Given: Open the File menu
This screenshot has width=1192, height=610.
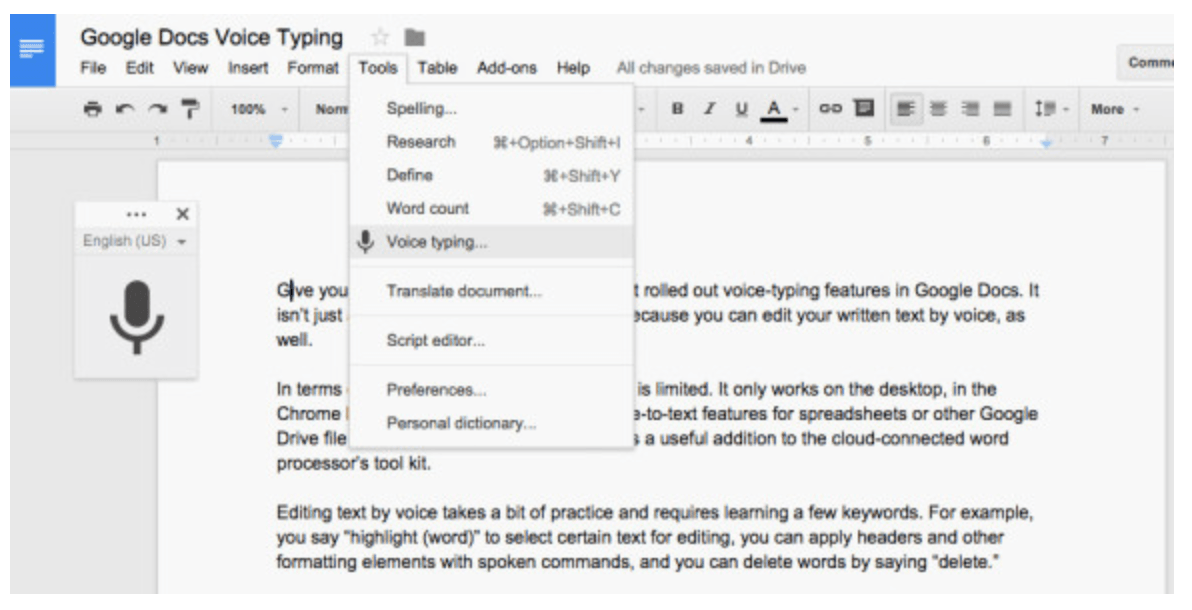Looking at the screenshot, I should 94,68.
